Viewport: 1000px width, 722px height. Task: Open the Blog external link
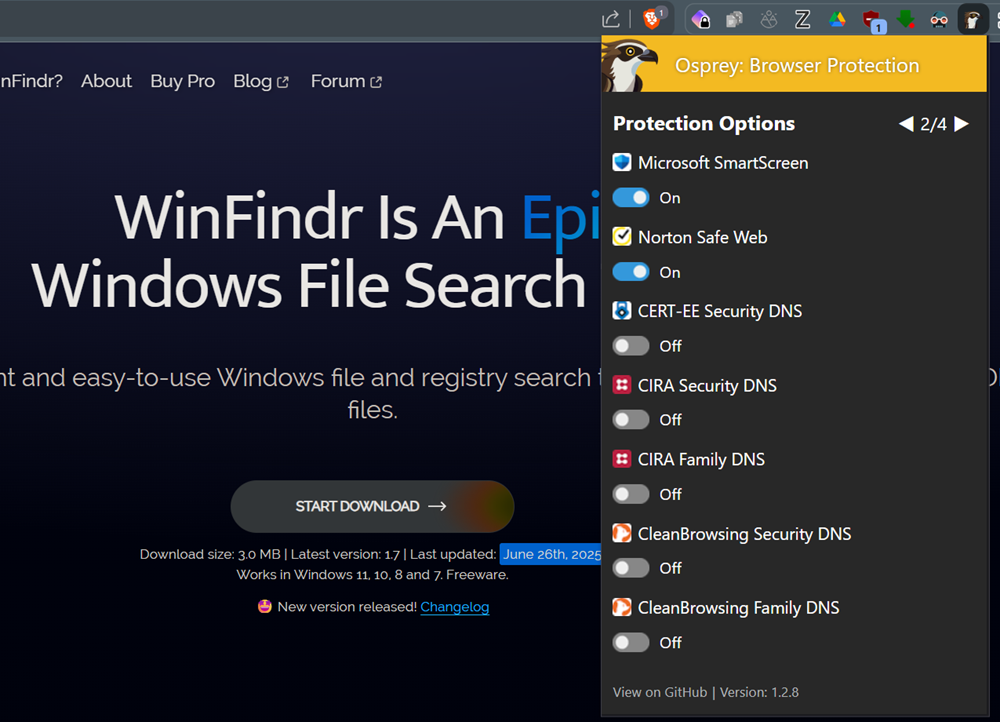click(x=261, y=81)
